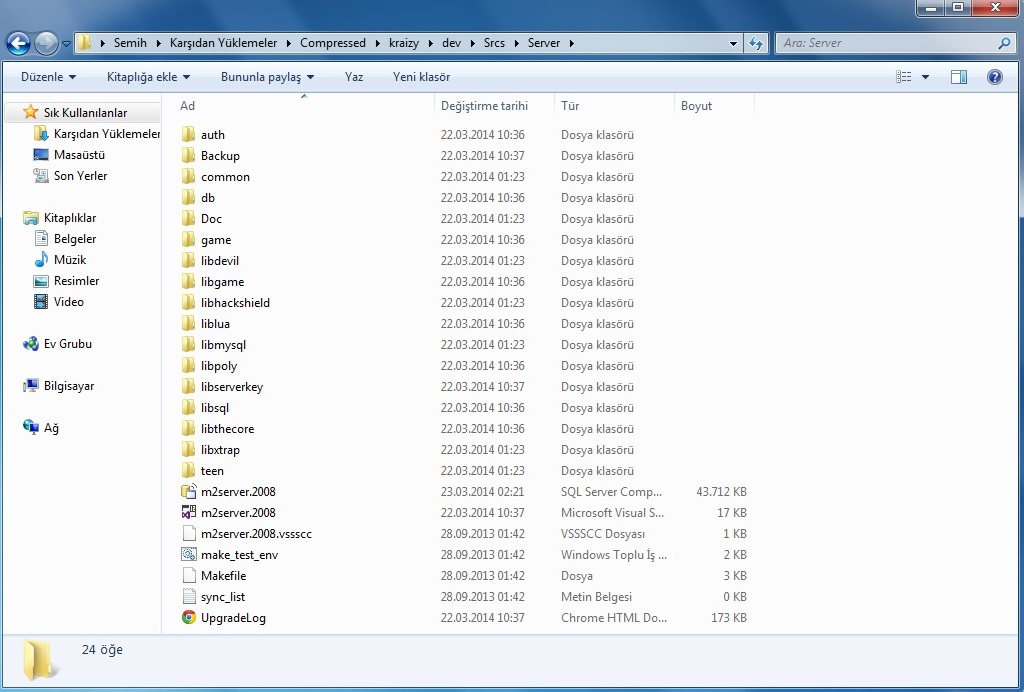Select Ağ network in sidebar
The width and height of the screenshot is (1024, 692).
coord(51,428)
